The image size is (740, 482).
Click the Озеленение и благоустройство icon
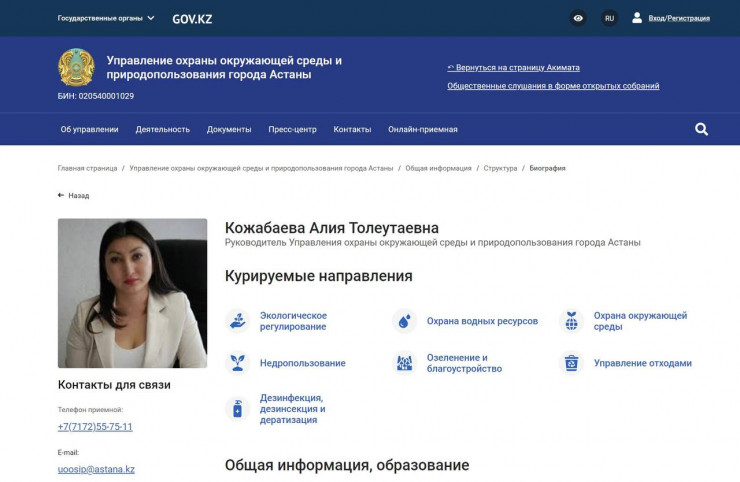pos(404,363)
